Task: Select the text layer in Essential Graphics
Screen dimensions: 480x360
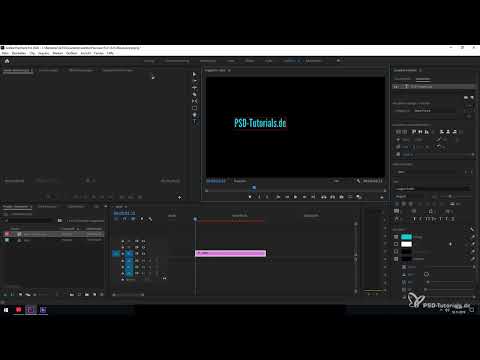Action: coord(434,87)
